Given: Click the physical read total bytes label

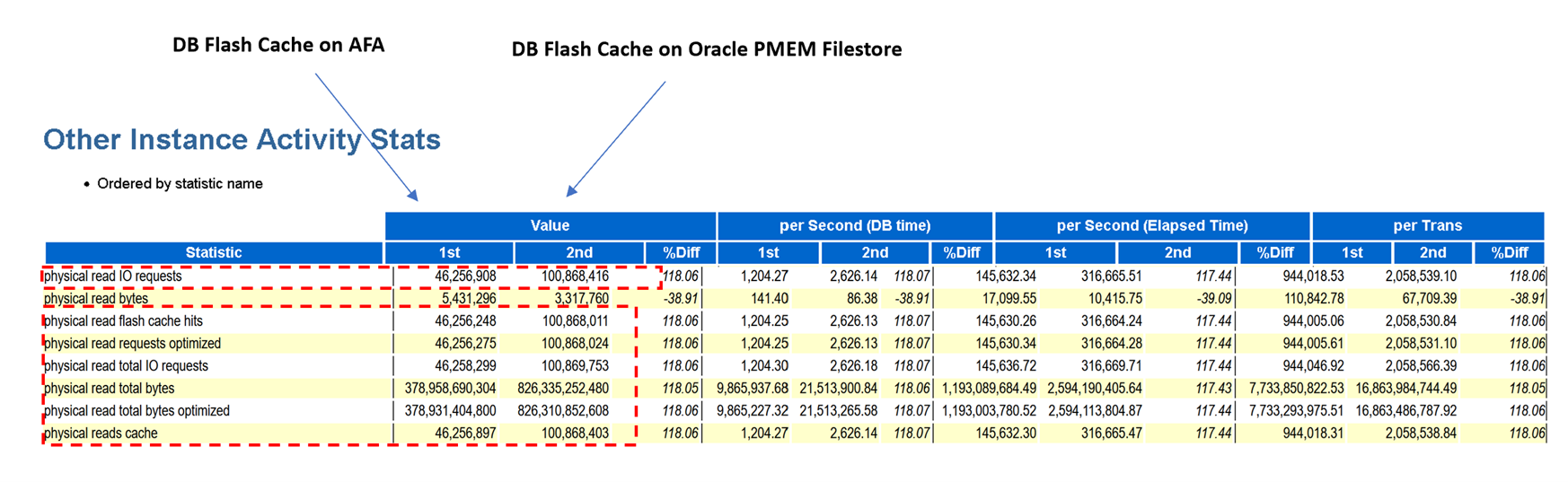Looking at the screenshot, I should [x=110, y=389].
